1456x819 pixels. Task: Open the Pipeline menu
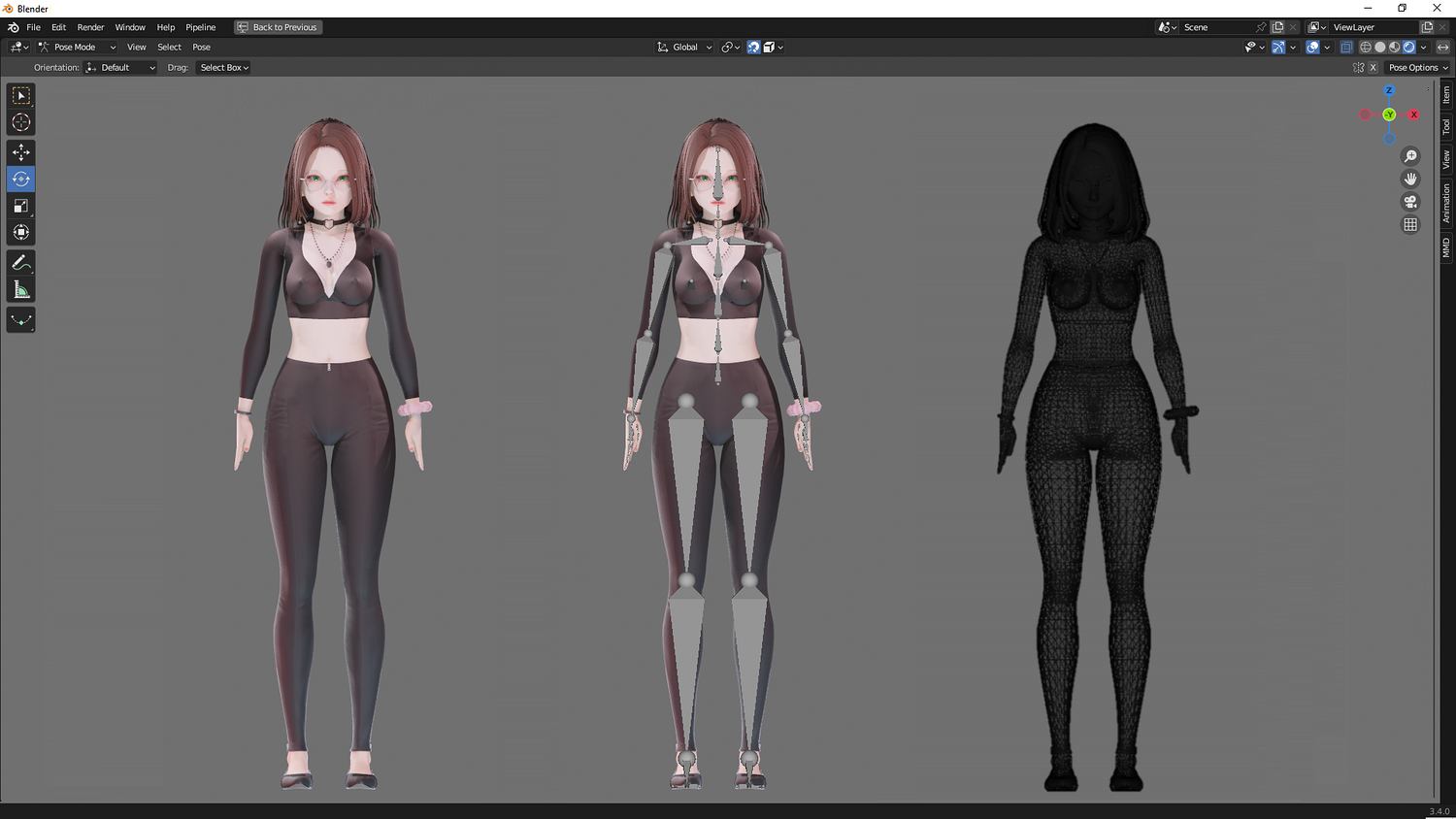click(x=201, y=27)
